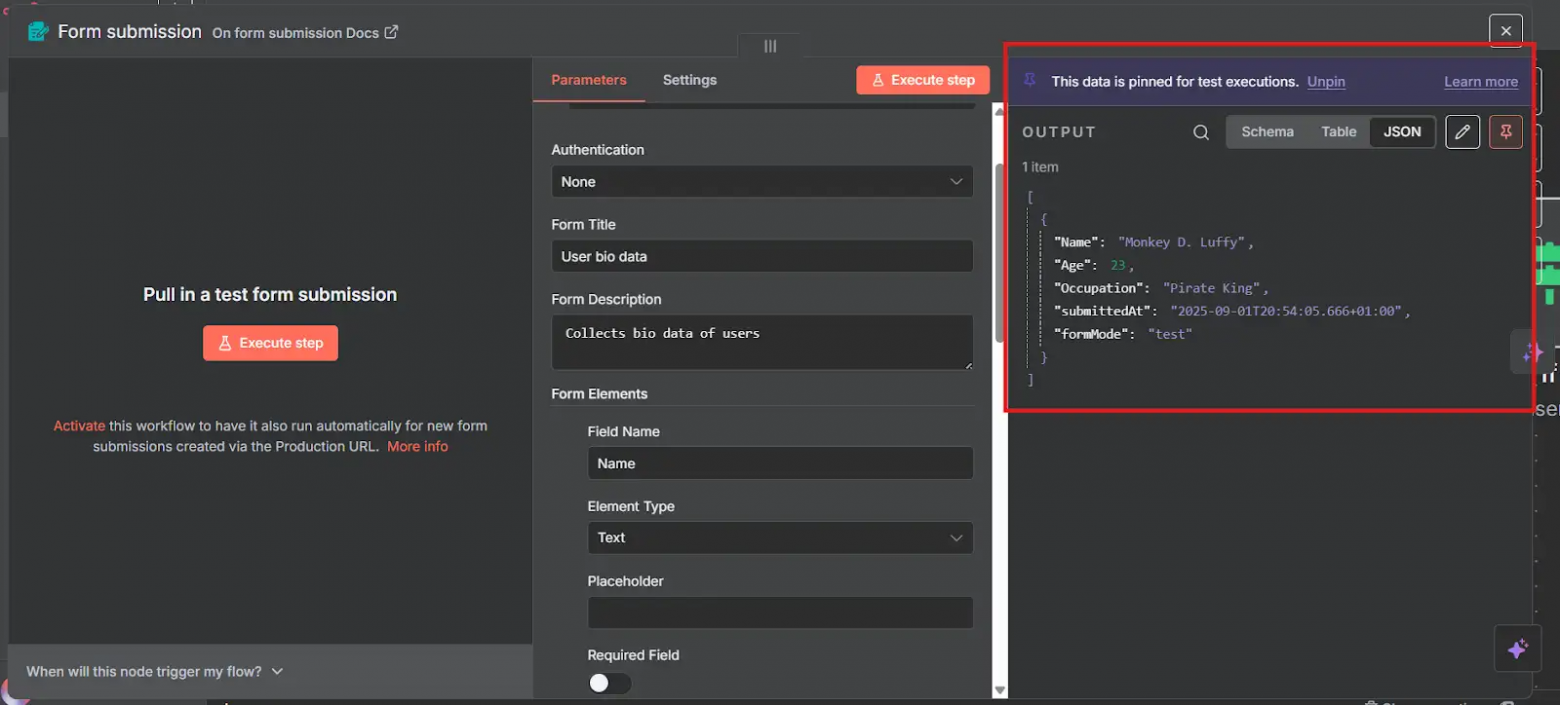The height and width of the screenshot is (705, 1560).
Task: Open the Element Type dropdown
Action: (780, 538)
